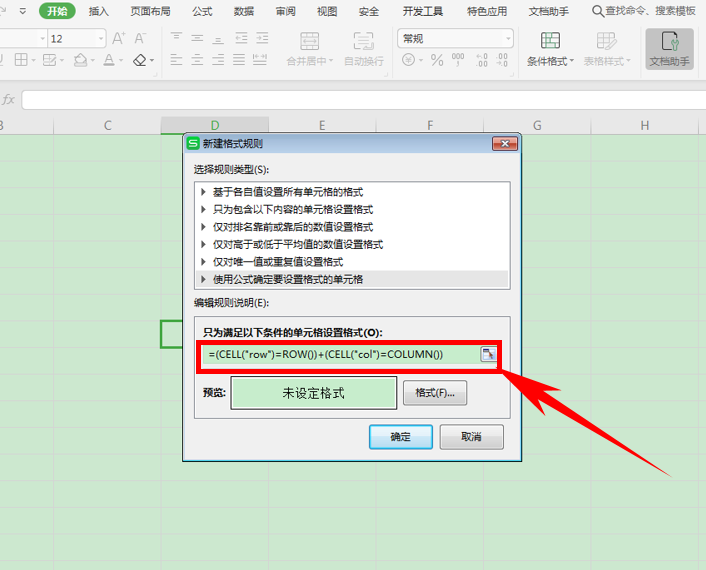This screenshot has width=706, height=570.
Task: Select rule 只为包含以下内容的单元格设置格式
Action: (352, 210)
